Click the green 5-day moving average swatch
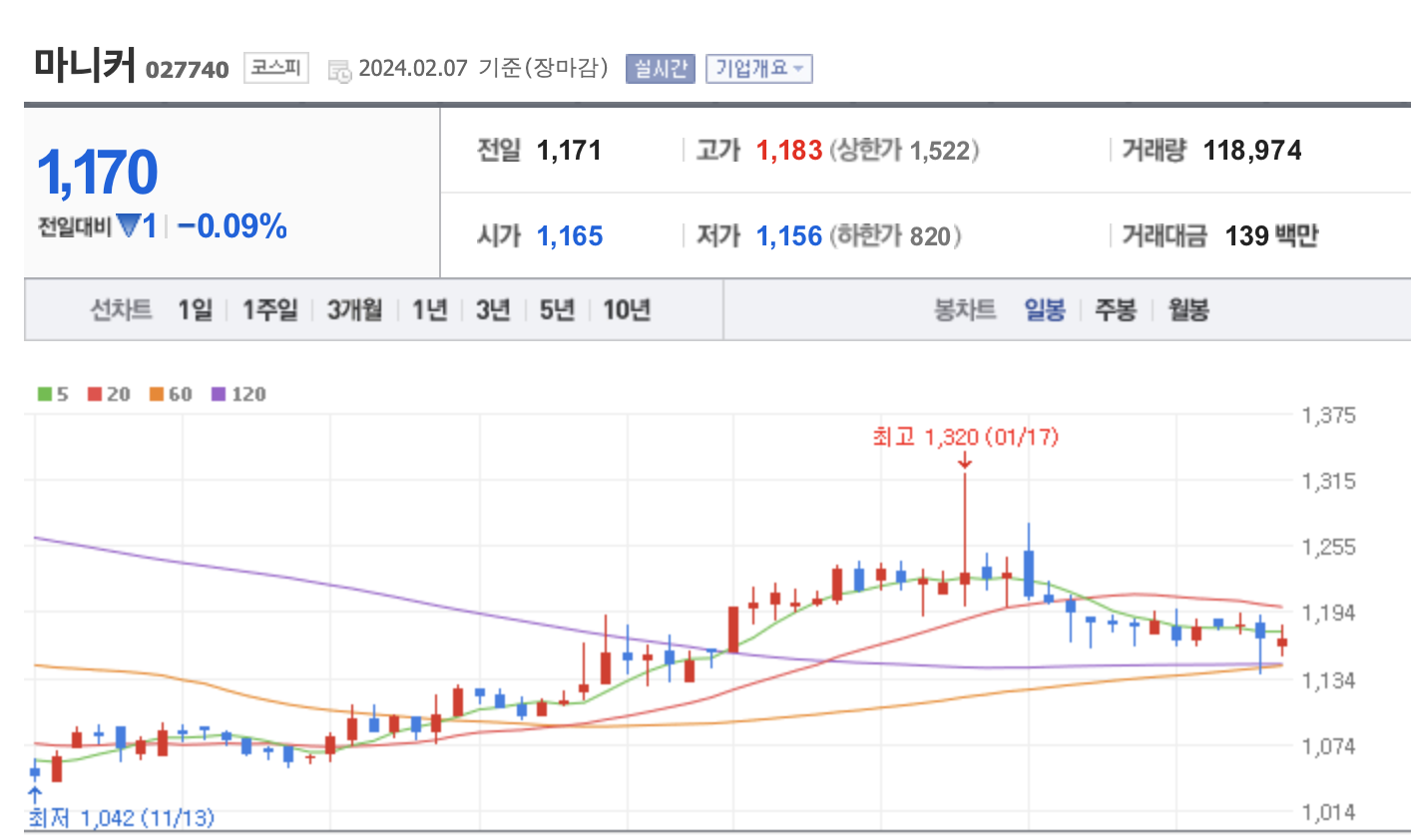Image resolution: width=1411 pixels, height=840 pixels. coord(45,394)
